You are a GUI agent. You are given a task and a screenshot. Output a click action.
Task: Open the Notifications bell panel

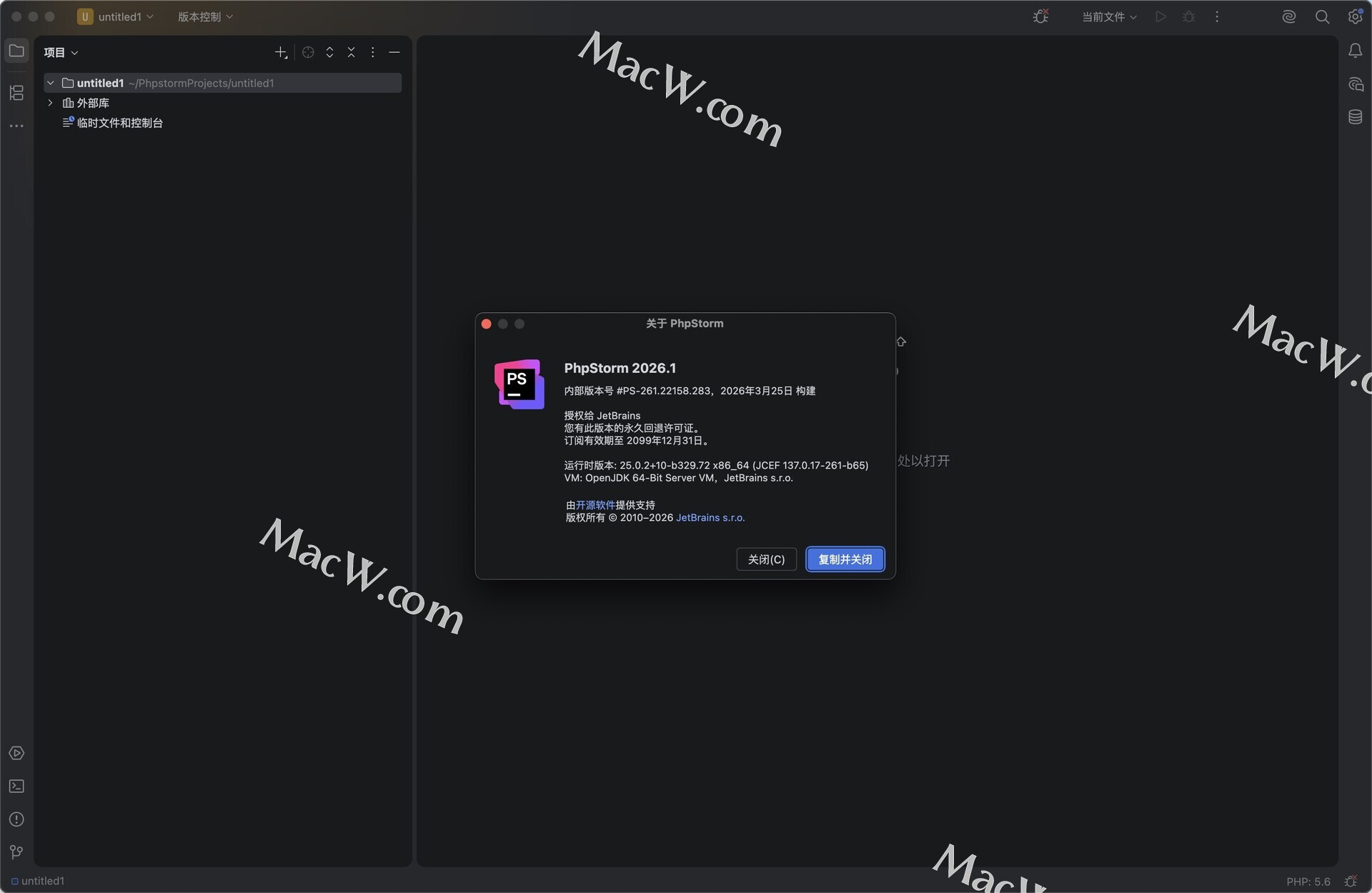click(1355, 51)
